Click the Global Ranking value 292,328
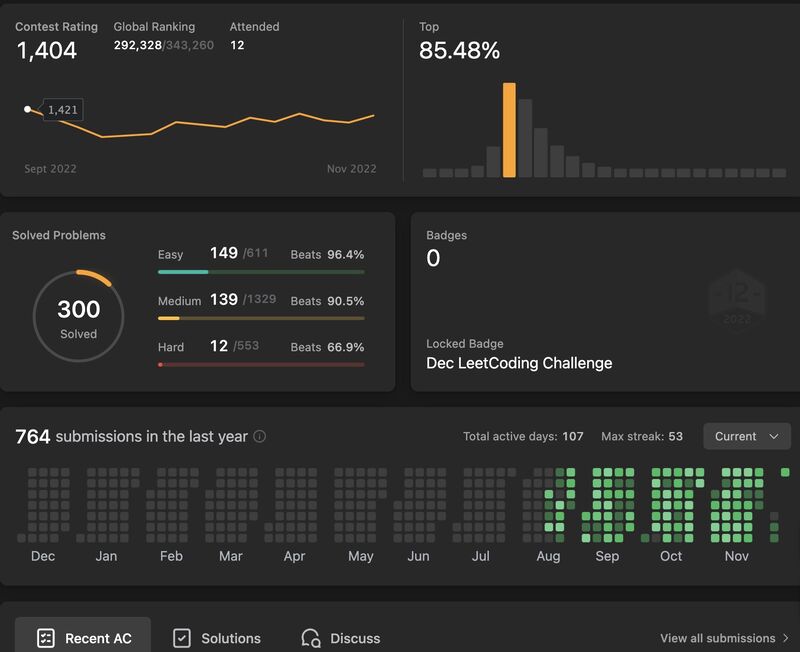This screenshot has height=652, width=800. (x=138, y=45)
